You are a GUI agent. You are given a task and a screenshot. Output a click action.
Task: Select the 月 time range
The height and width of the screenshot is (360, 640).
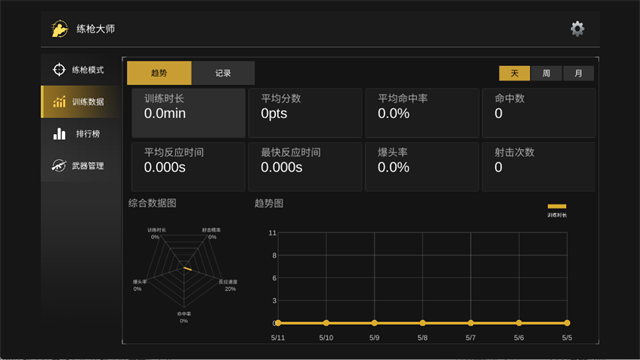(578, 73)
